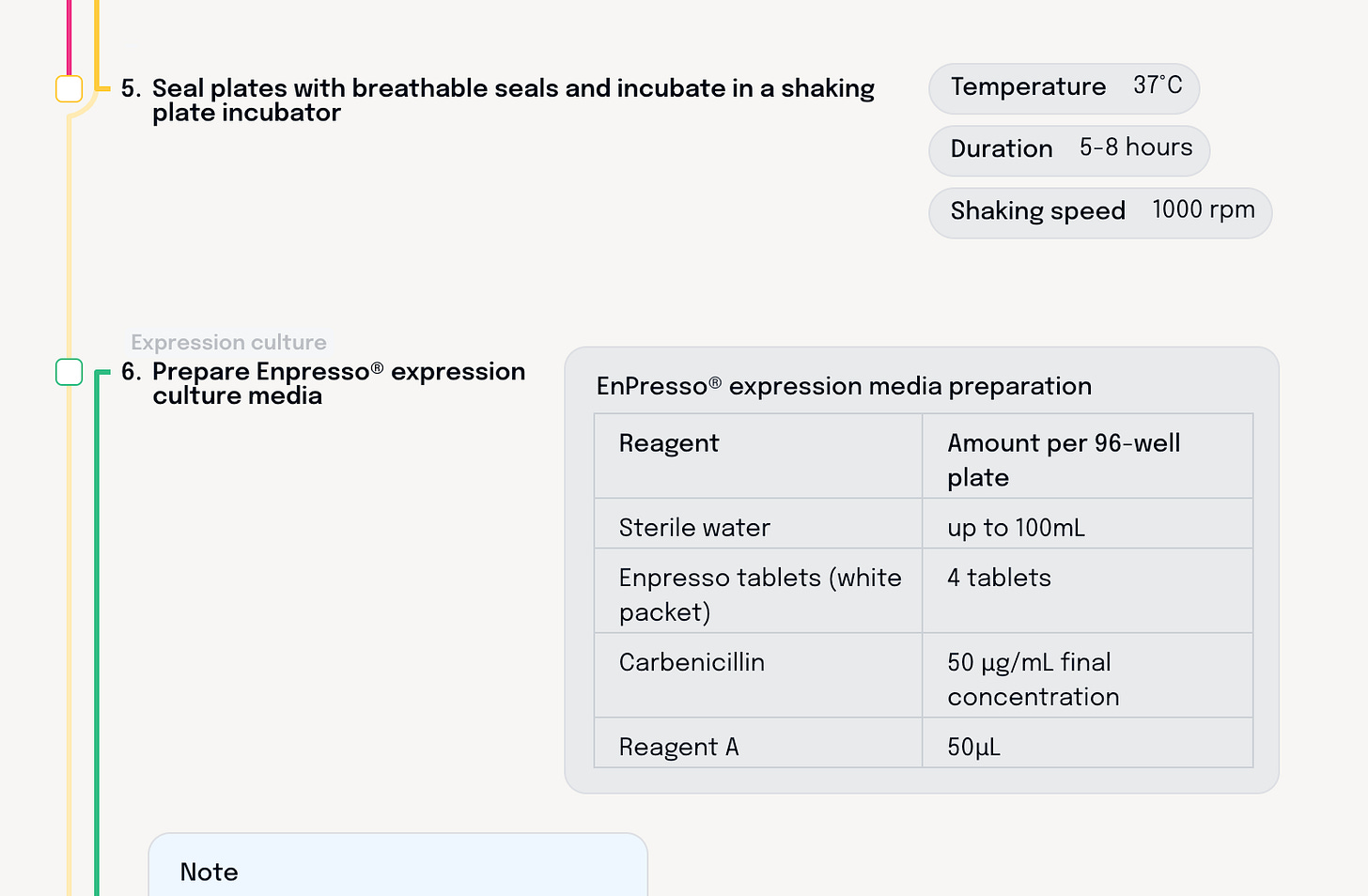Image resolution: width=1368 pixels, height=896 pixels.
Task: Click the '50 µg/mL final concentration' cell
Action: [1087, 679]
